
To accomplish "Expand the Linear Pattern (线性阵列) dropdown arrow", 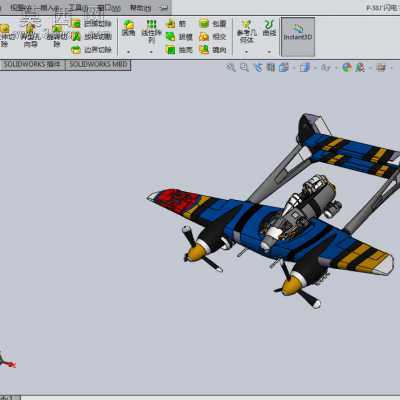I will pyautogui.click(x=151, y=52).
